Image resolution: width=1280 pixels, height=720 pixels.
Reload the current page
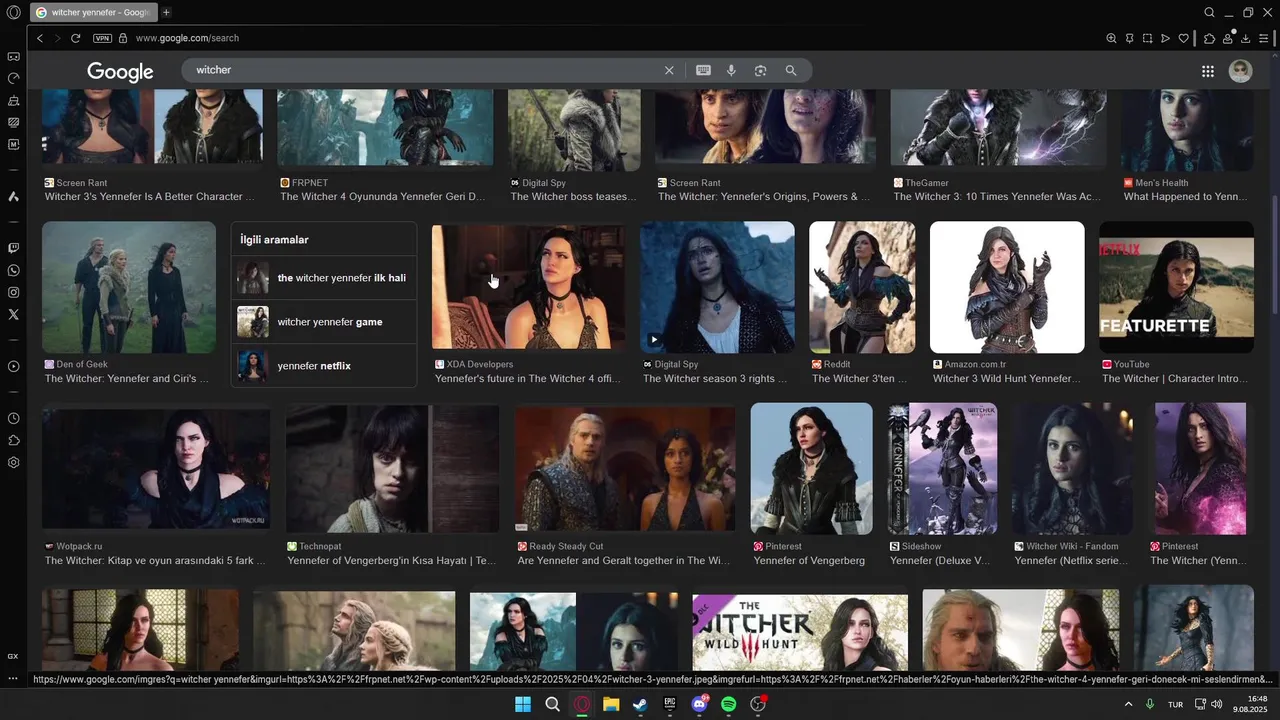[x=75, y=38]
